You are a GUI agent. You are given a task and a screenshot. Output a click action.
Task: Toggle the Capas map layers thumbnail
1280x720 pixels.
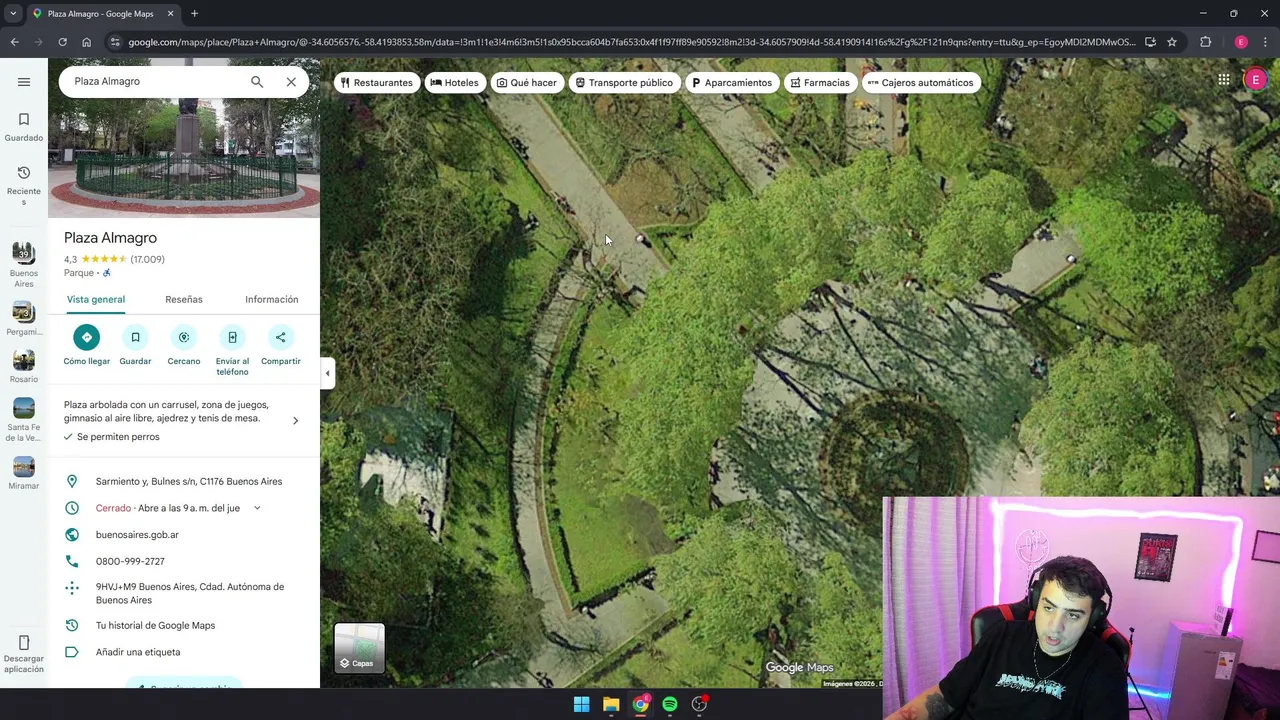pyautogui.click(x=359, y=648)
